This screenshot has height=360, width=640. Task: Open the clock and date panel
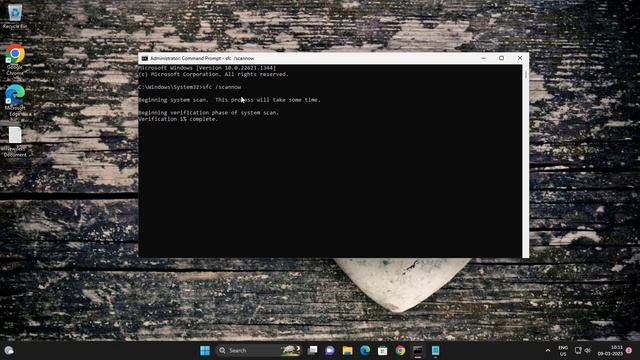pyautogui.click(x=610, y=350)
